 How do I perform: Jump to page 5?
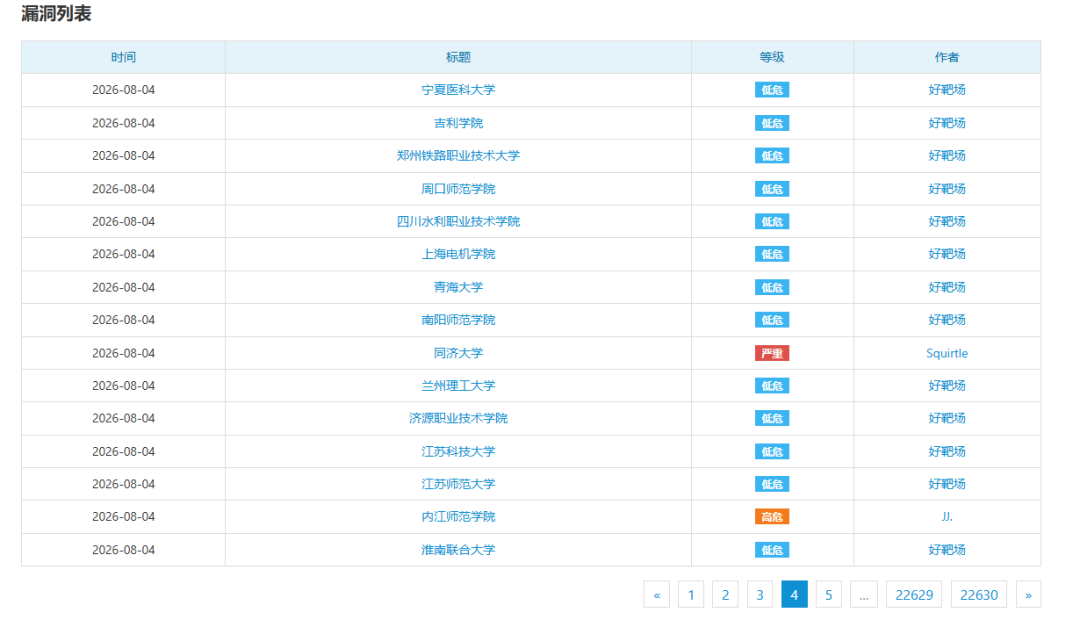pos(829,595)
